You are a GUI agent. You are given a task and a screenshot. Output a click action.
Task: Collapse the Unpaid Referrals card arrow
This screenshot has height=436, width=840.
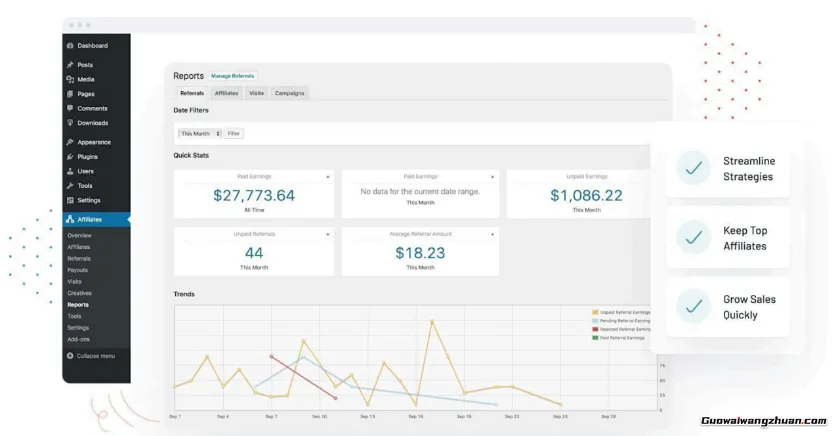click(328, 233)
